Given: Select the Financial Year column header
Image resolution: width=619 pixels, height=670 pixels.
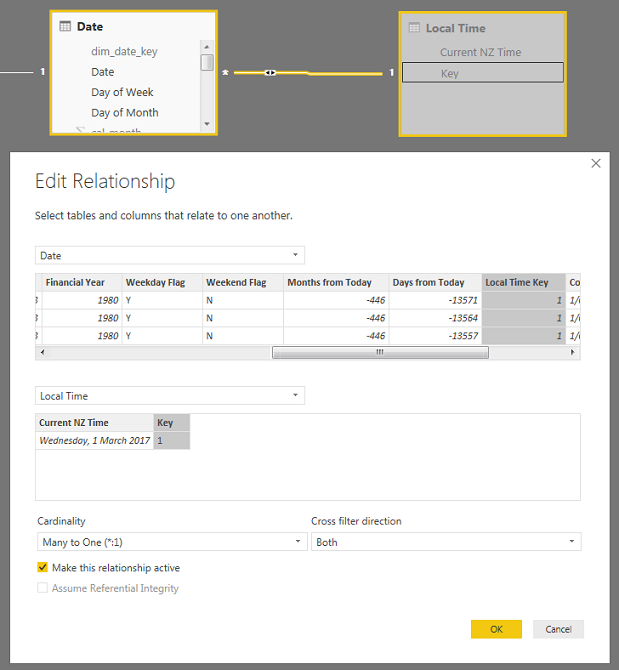Looking at the screenshot, I should click(x=82, y=282).
